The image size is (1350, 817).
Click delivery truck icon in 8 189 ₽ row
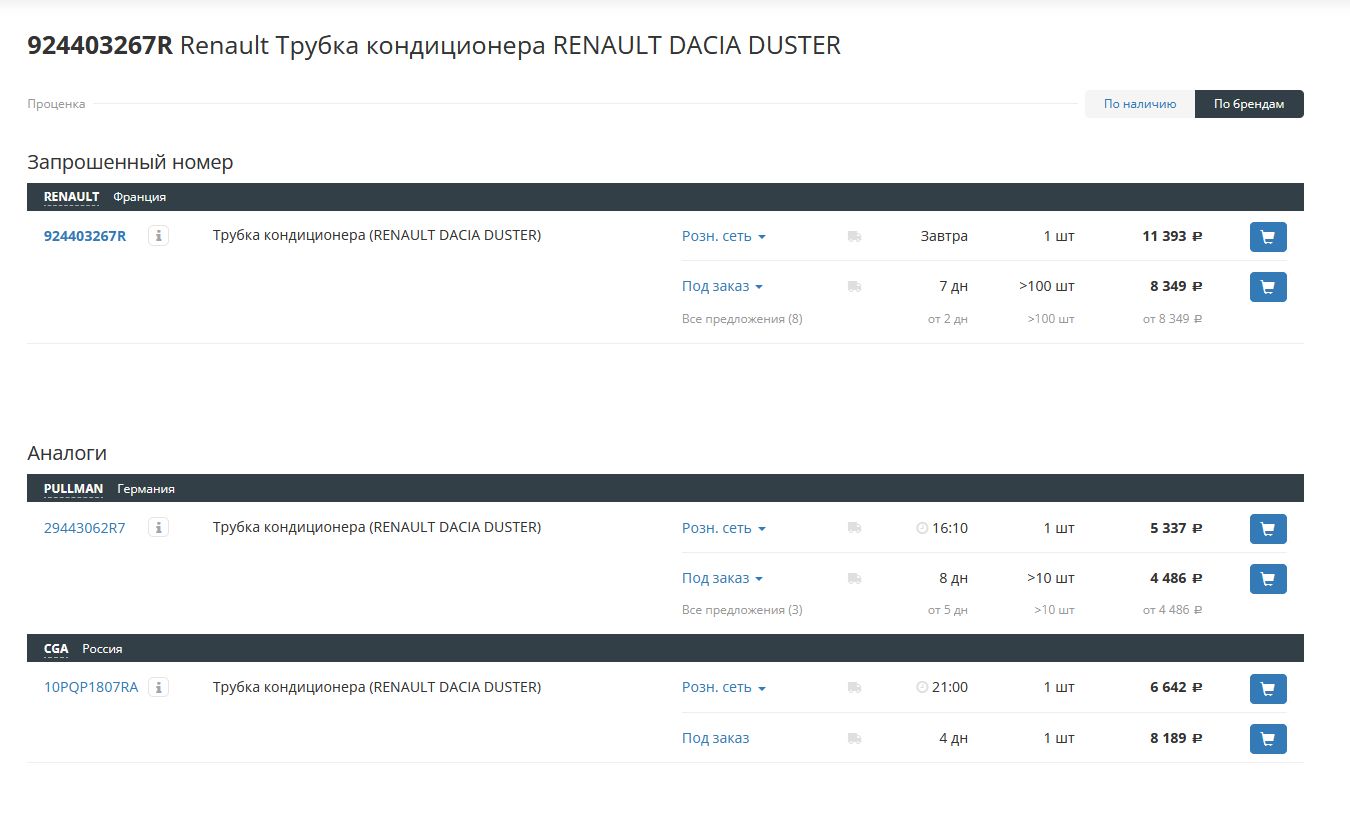coord(854,738)
